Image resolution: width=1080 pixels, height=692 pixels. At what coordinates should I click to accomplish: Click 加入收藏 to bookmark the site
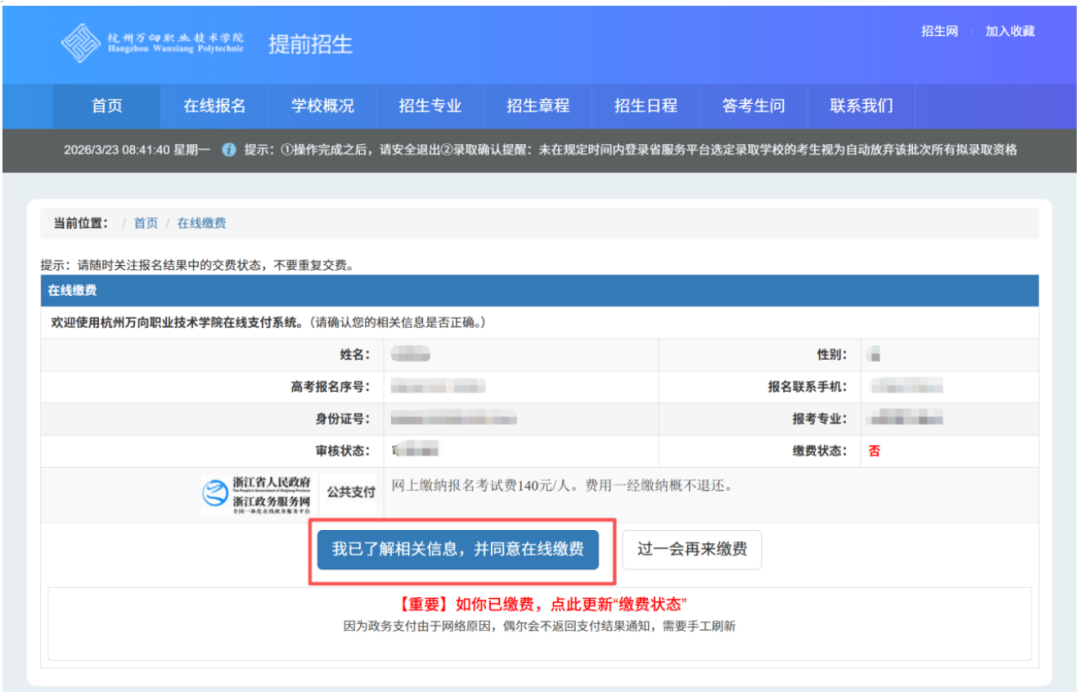pyautogui.click(x=1012, y=31)
